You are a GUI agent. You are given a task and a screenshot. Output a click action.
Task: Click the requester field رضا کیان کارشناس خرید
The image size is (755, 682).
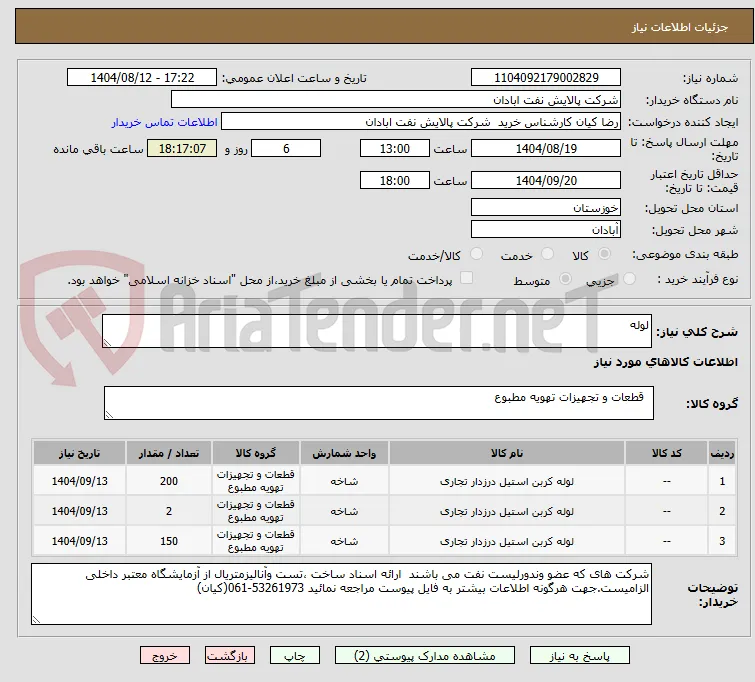point(421,122)
